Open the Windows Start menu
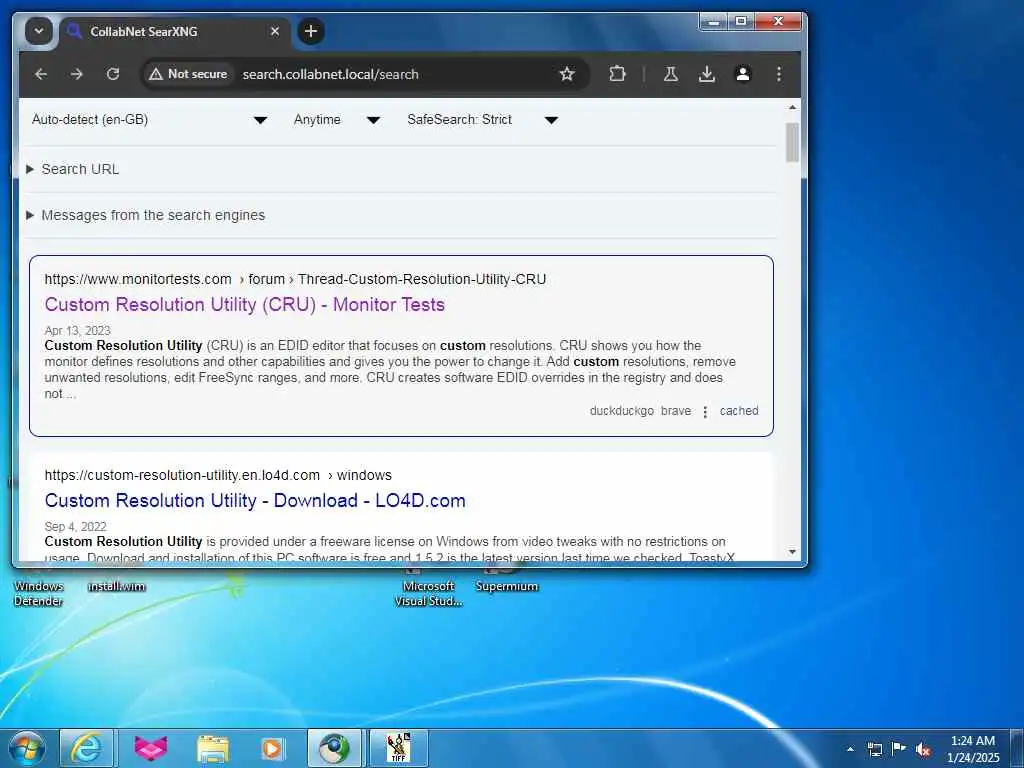The image size is (1024, 768). [27, 748]
